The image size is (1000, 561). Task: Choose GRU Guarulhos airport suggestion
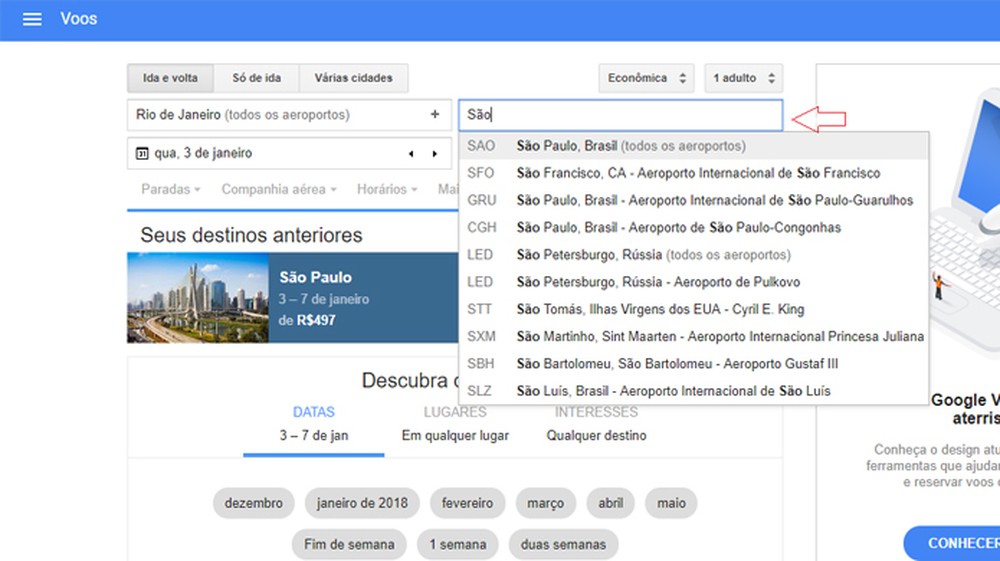[x=693, y=200]
